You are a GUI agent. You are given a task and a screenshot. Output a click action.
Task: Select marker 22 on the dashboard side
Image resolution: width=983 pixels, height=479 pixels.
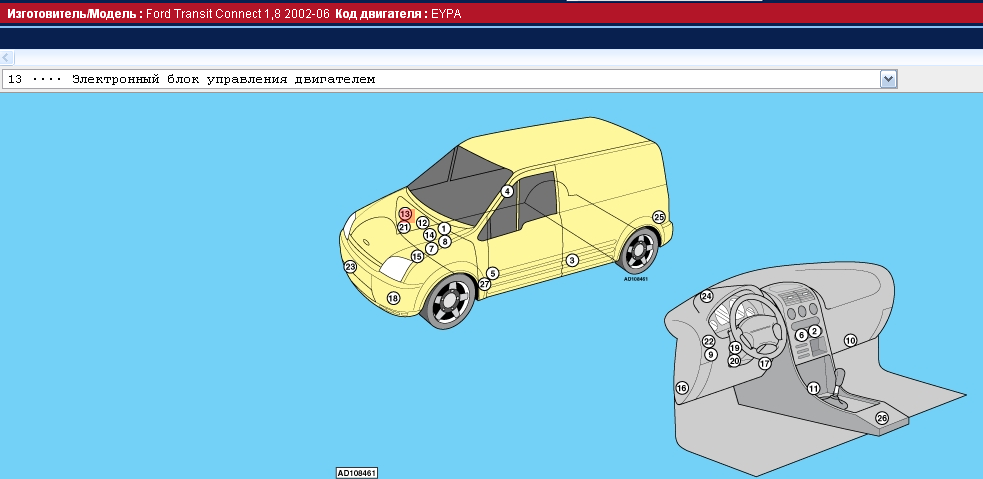click(x=709, y=342)
